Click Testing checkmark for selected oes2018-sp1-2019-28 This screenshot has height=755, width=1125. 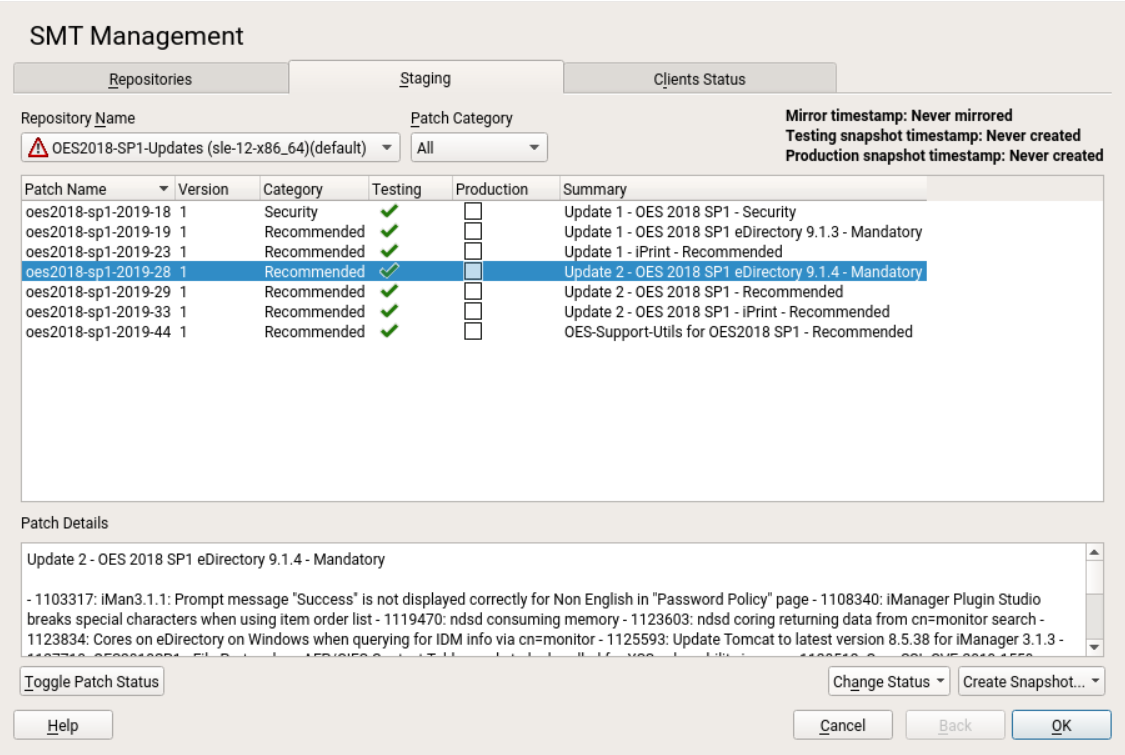(x=389, y=271)
